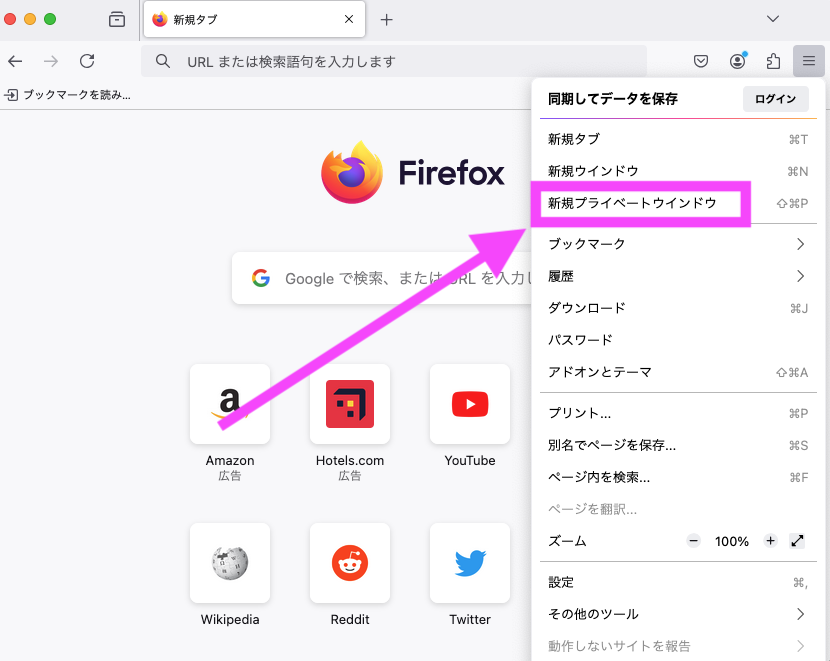Viewport: 830px width, 661px height.
Task: Click the ログイン button
Action: click(x=775, y=99)
